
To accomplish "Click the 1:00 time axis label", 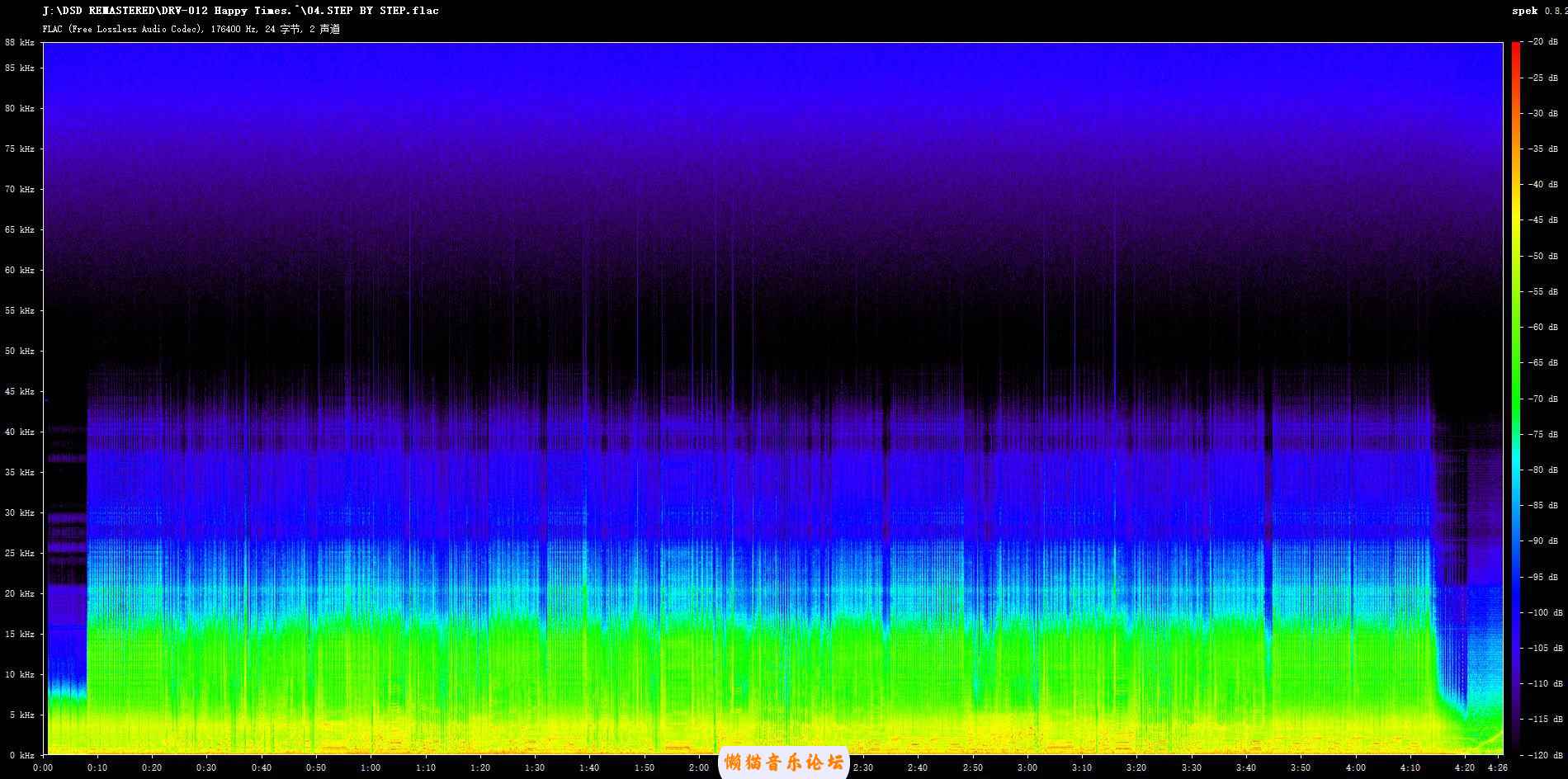I will pos(371,768).
